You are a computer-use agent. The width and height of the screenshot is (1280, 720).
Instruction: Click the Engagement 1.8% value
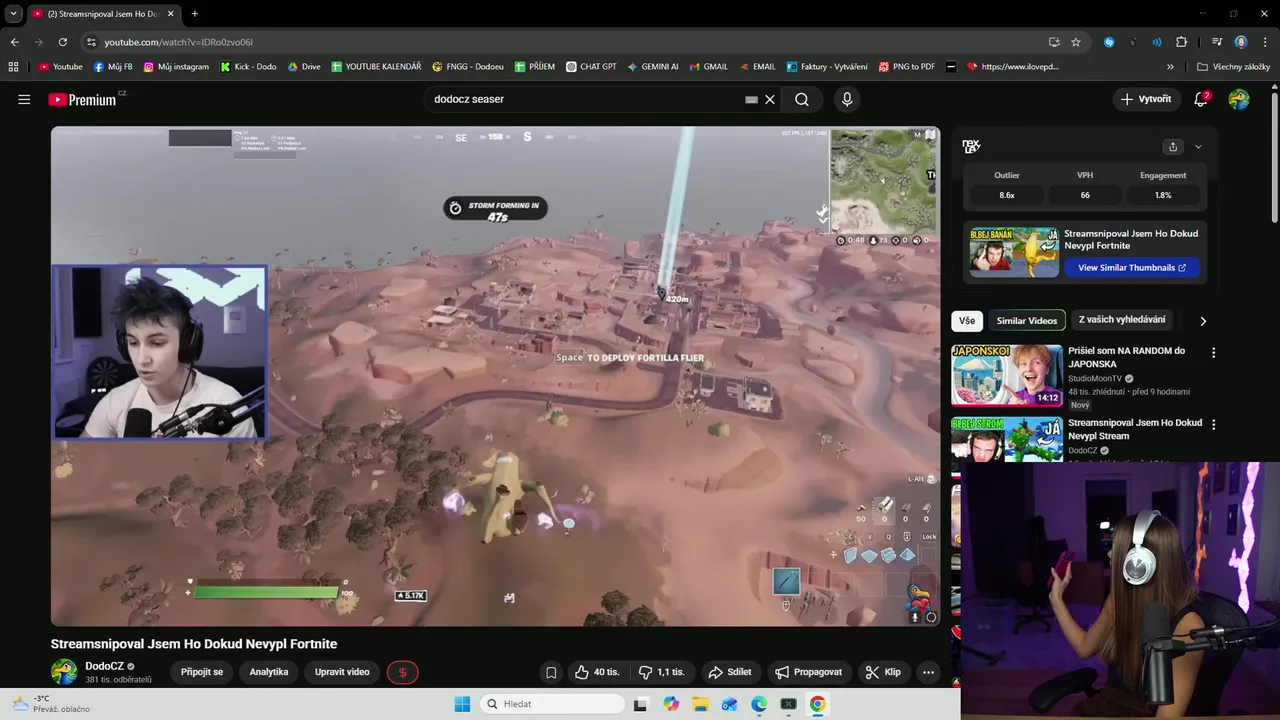coord(1163,195)
